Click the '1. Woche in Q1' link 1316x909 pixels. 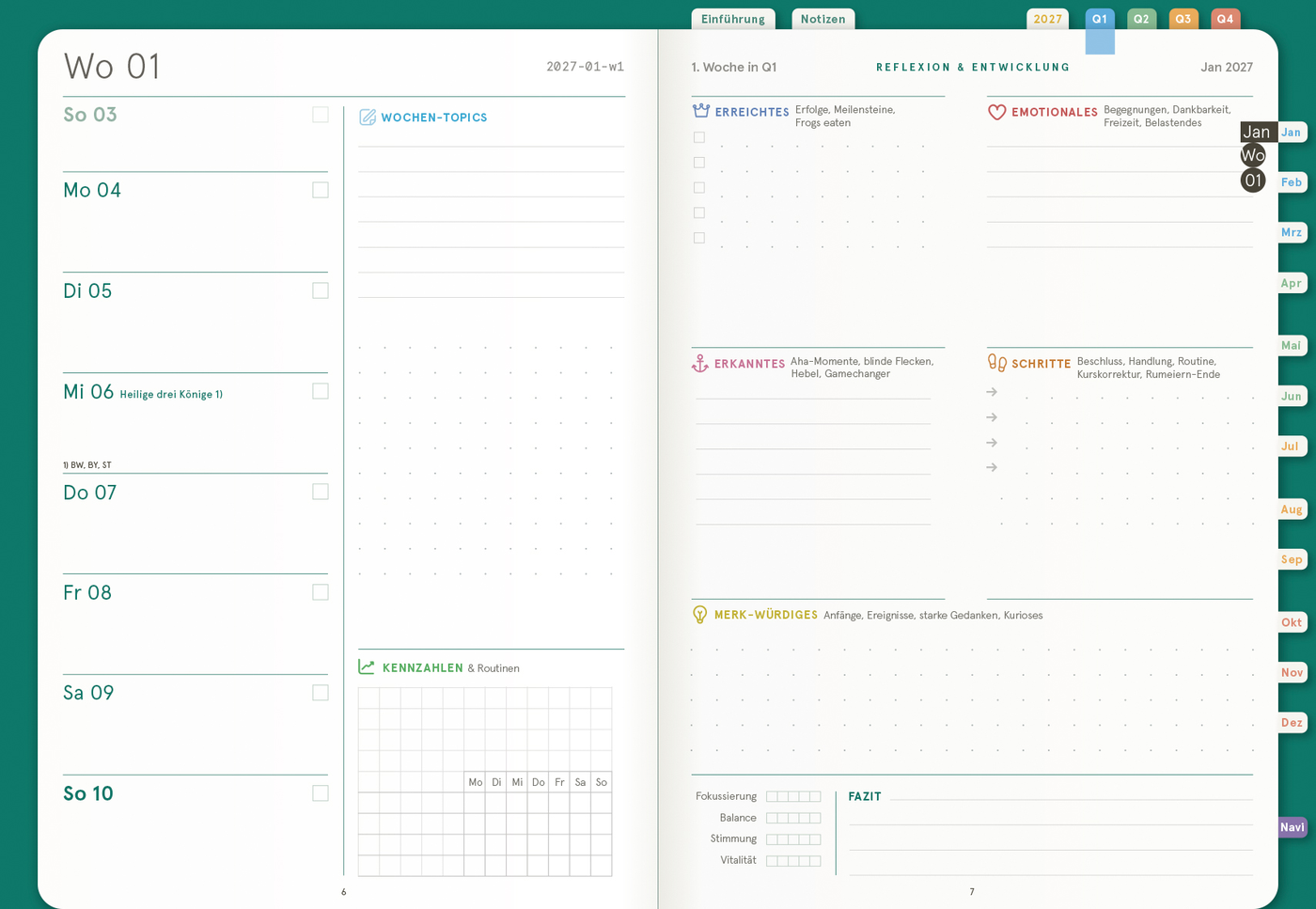(x=734, y=67)
